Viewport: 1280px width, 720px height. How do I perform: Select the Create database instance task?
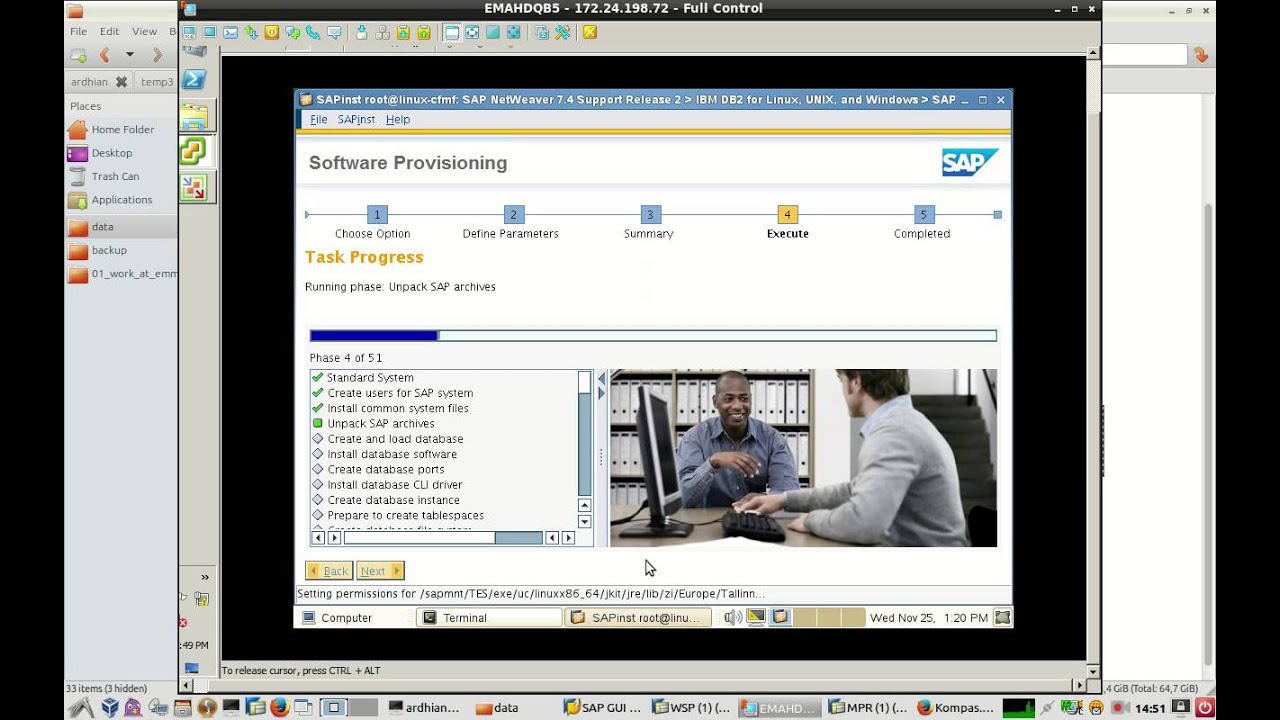click(393, 500)
